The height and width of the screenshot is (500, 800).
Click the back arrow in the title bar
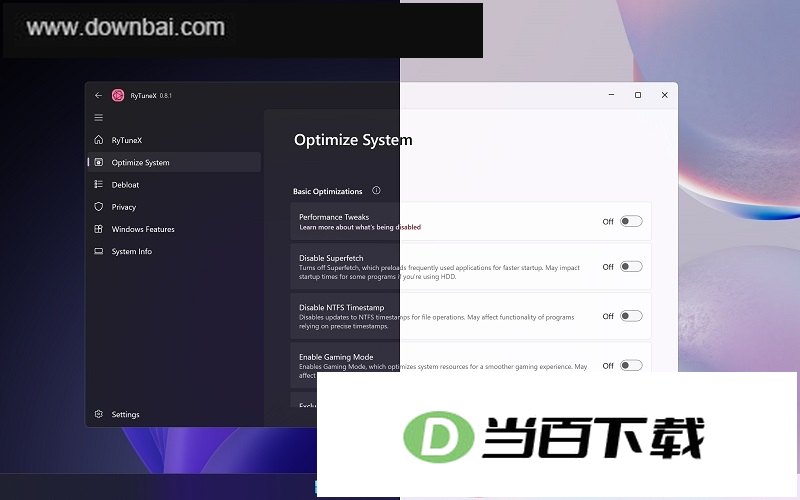coord(98,95)
